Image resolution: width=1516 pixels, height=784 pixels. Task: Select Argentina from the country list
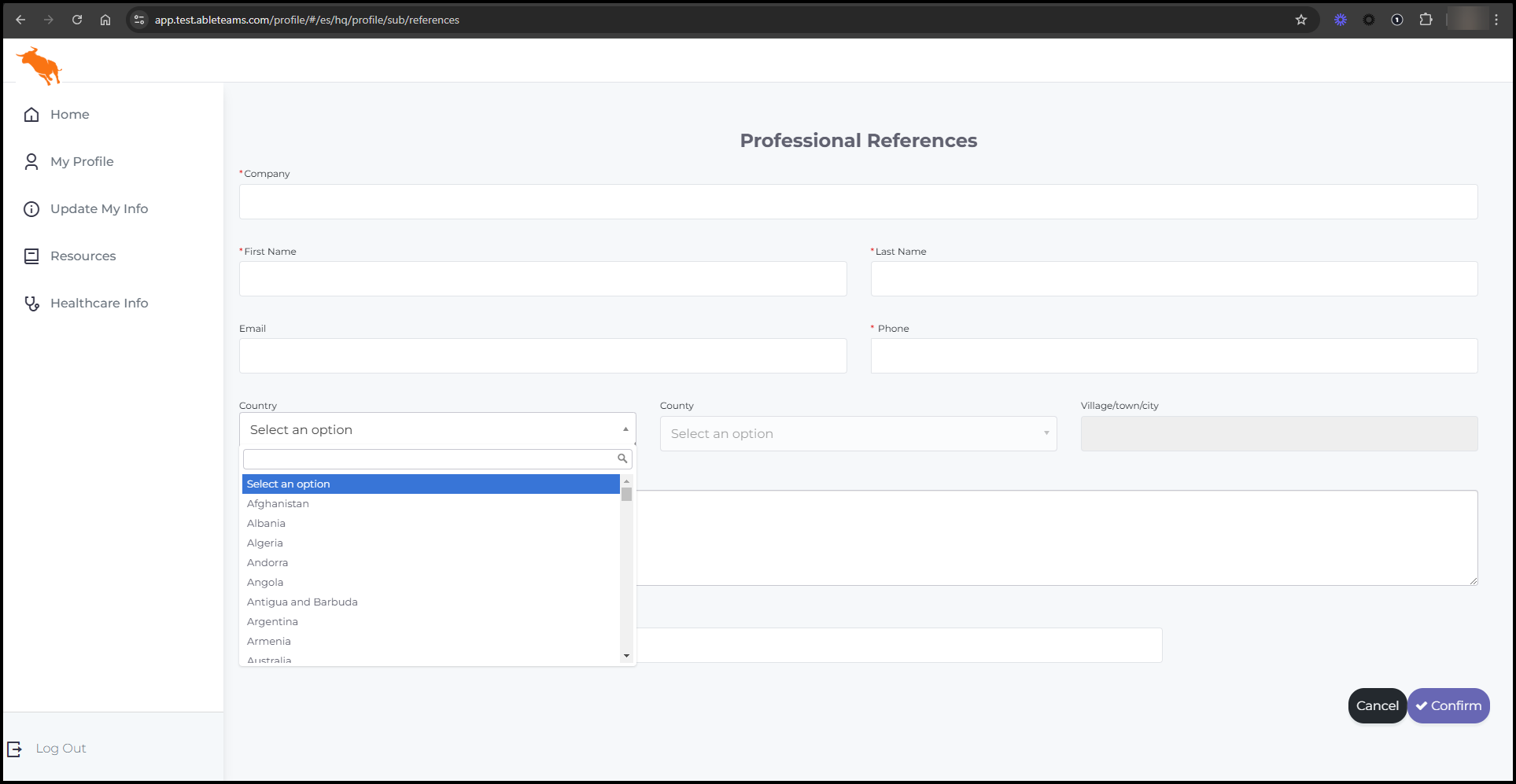[x=272, y=622]
